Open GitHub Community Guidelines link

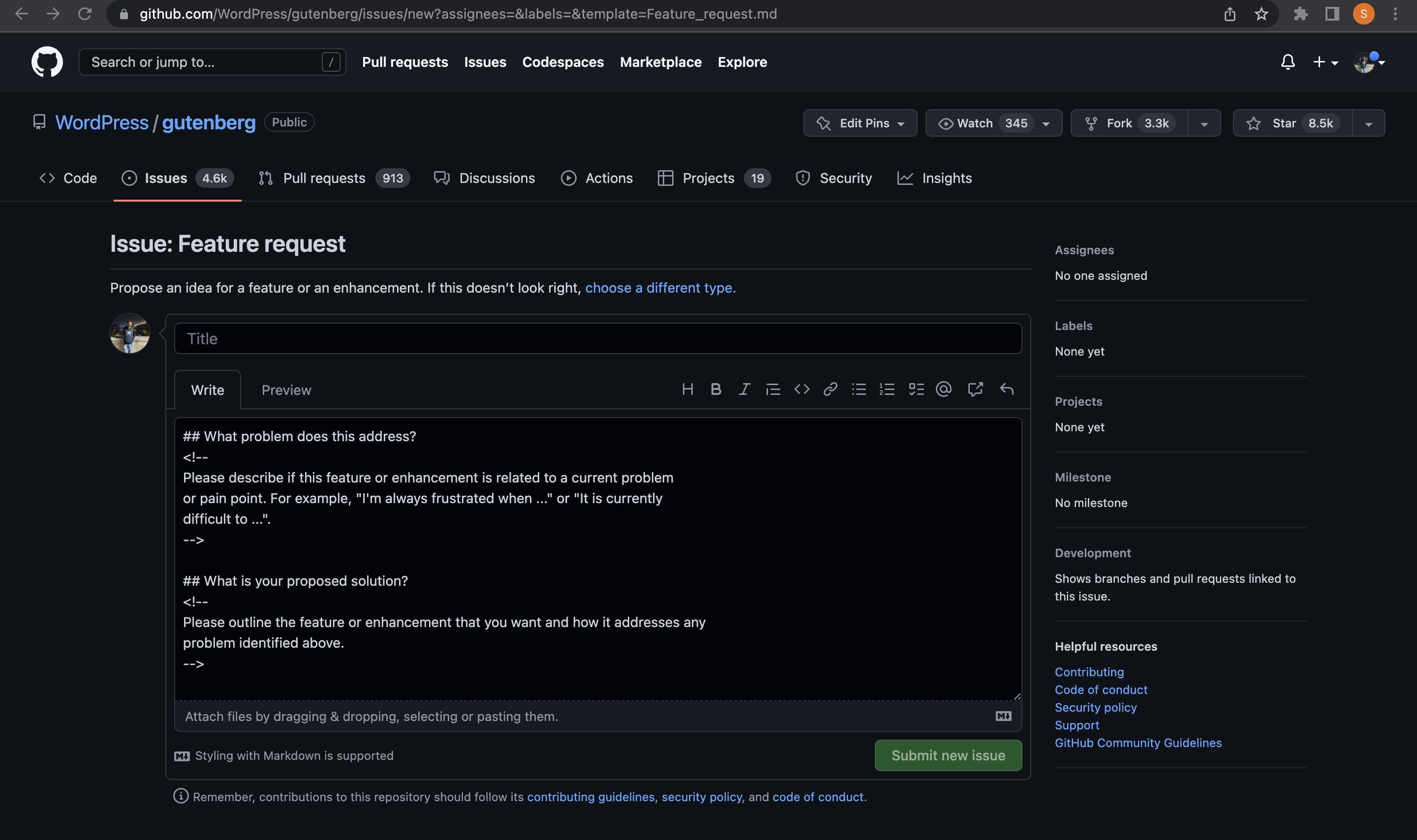coord(1138,743)
